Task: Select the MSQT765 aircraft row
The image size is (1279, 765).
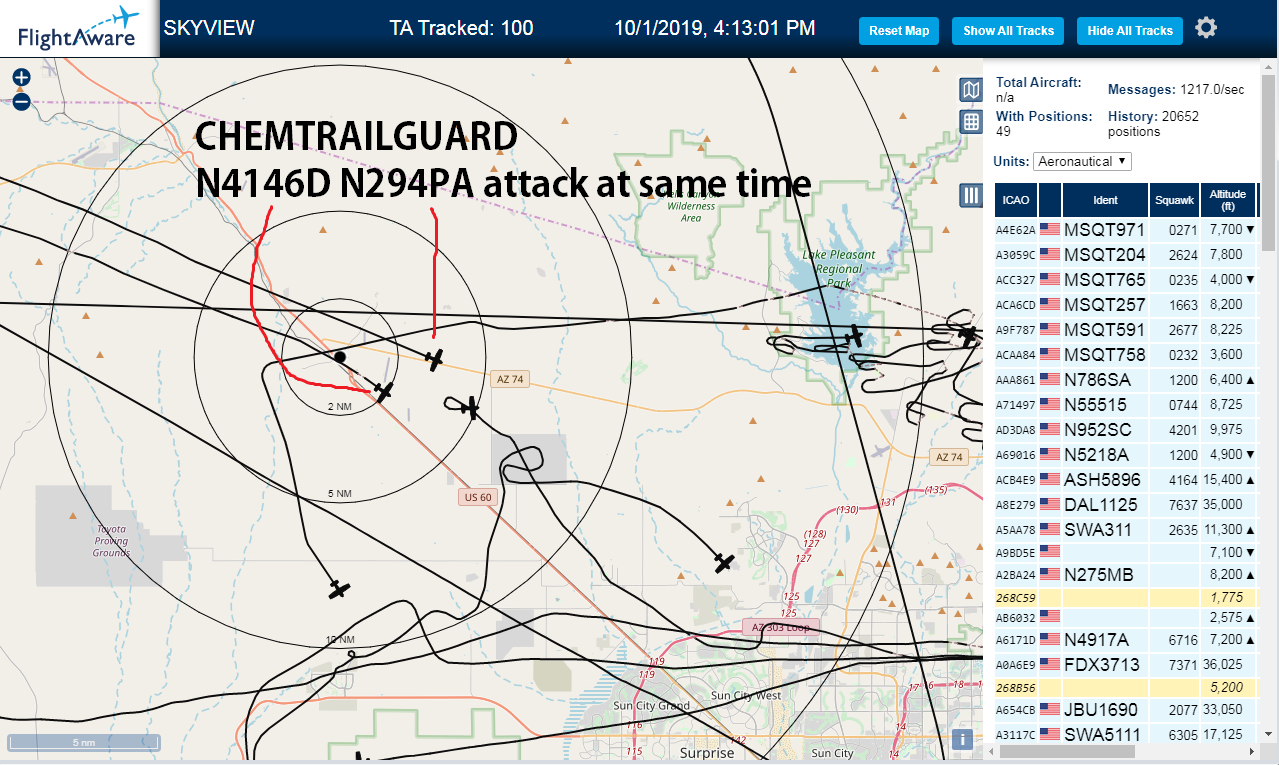Action: pyautogui.click(x=1126, y=280)
